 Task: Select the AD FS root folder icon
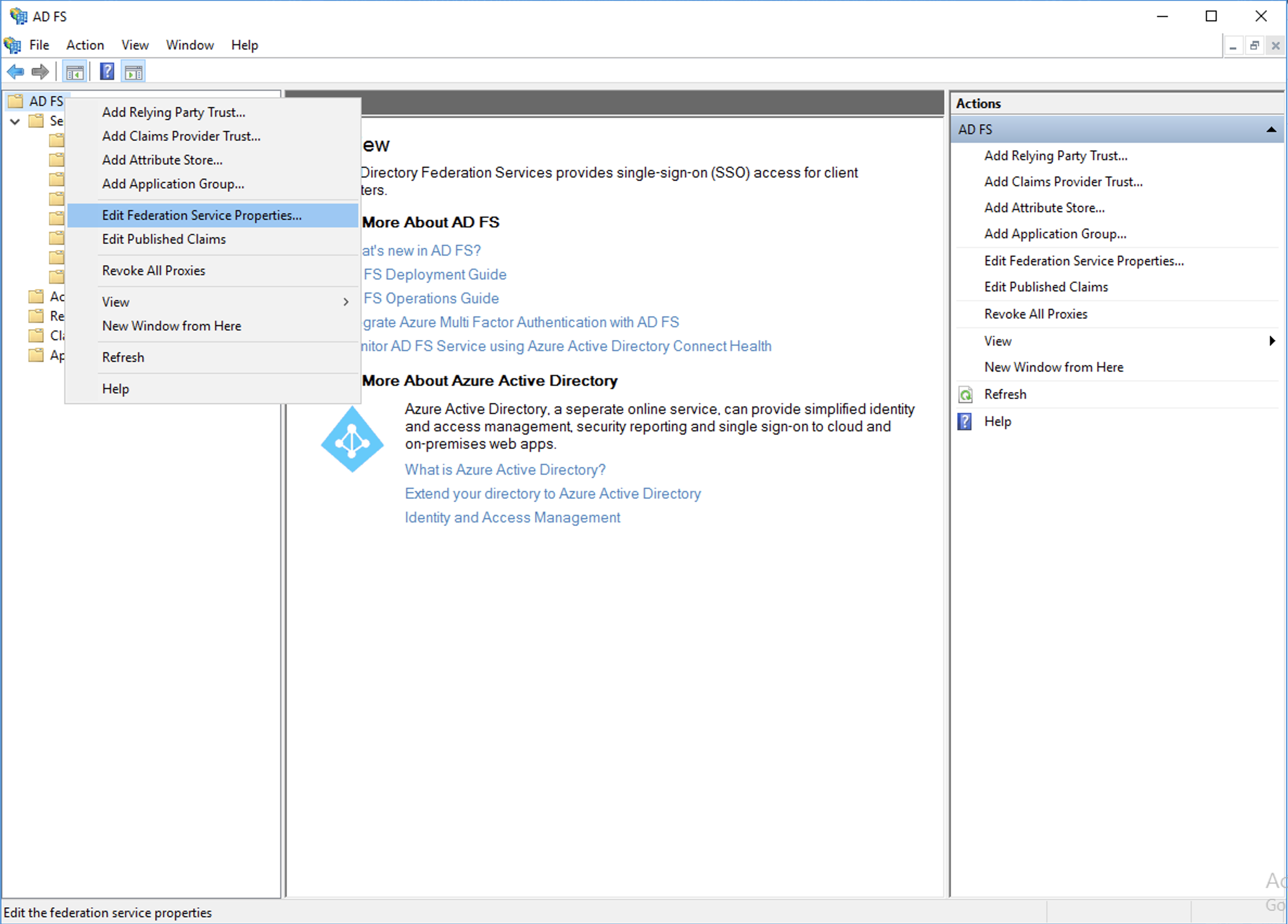15,101
